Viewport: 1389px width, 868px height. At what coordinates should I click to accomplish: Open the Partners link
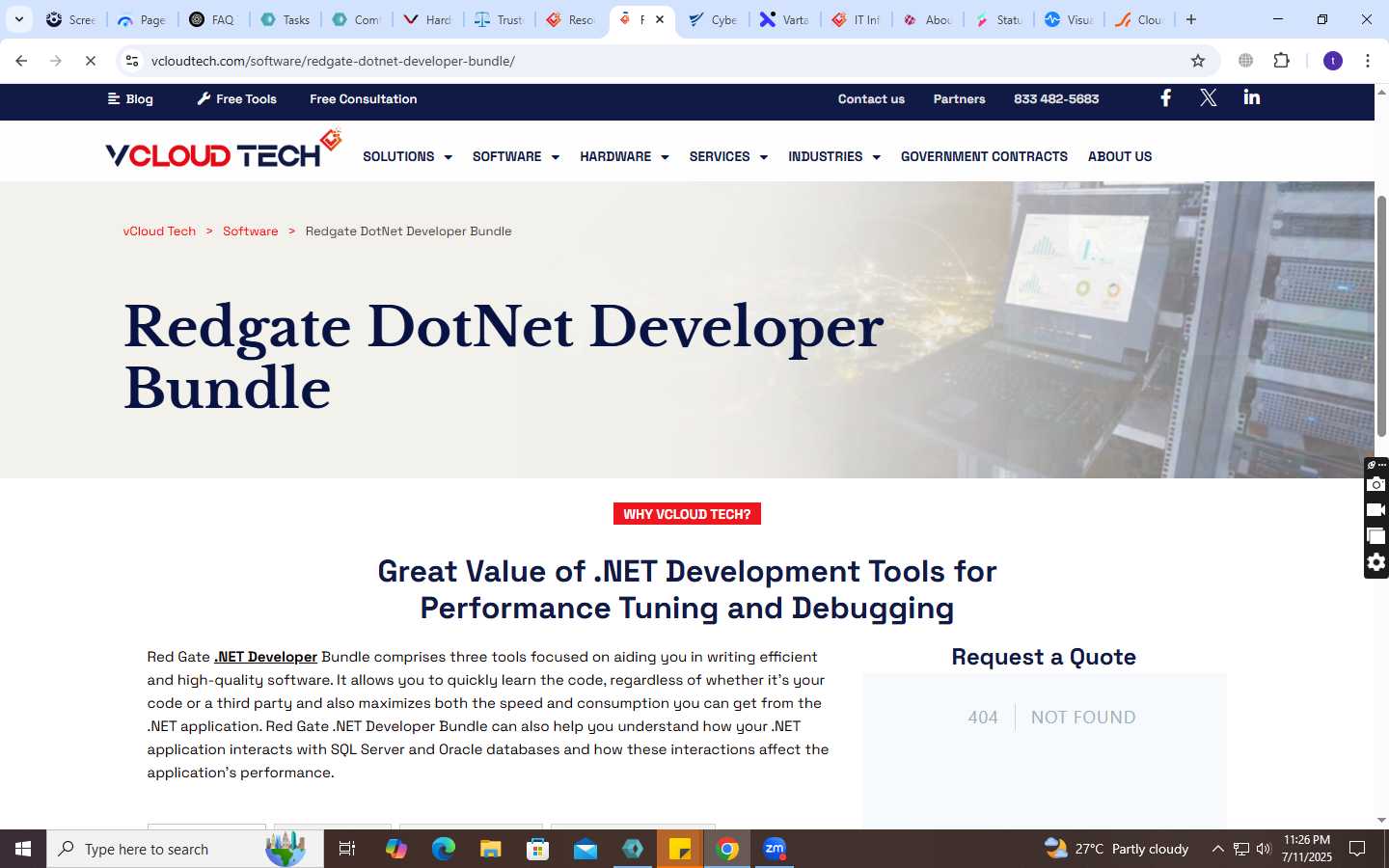point(959,98)
